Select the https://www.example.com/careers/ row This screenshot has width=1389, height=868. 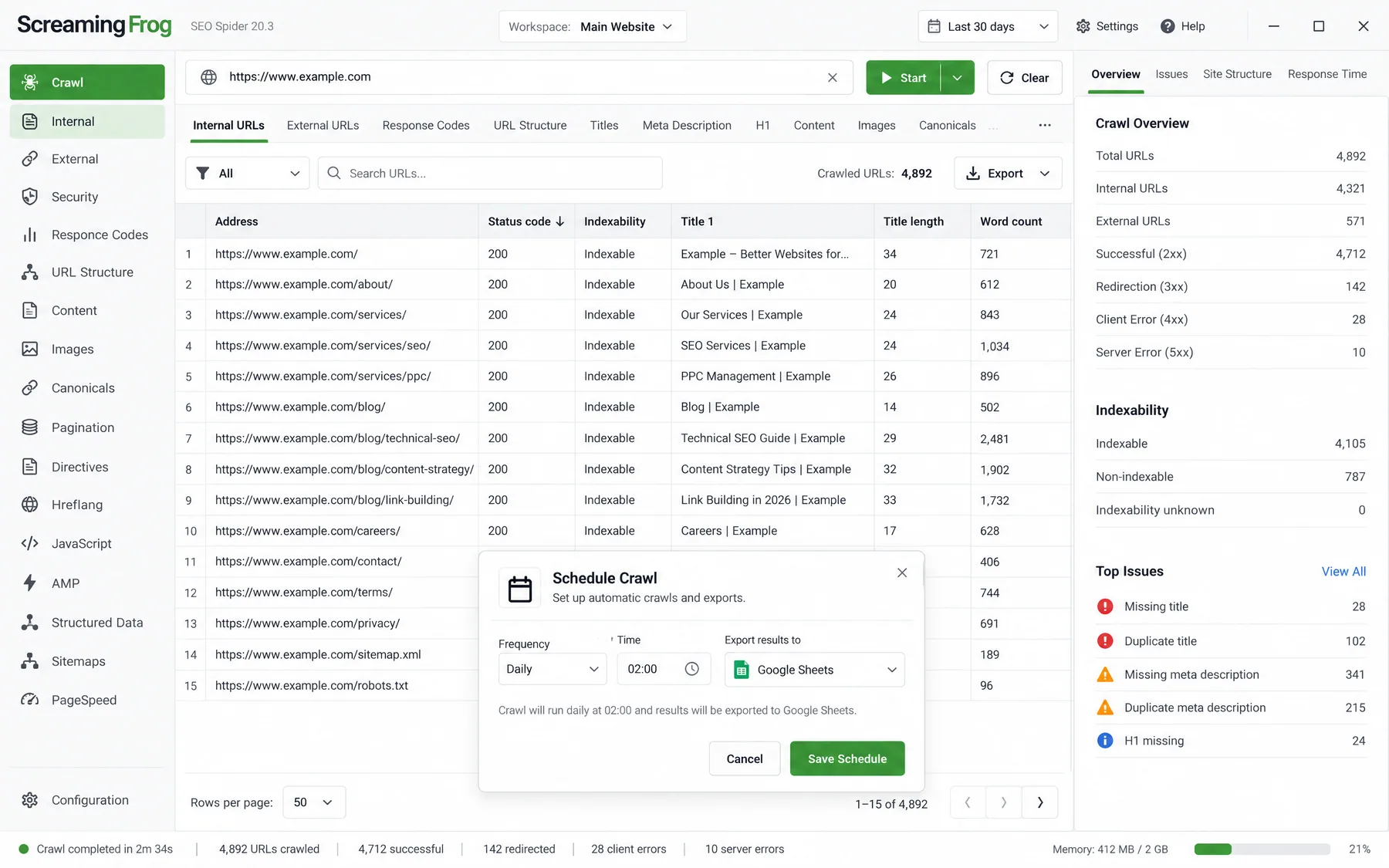pyautogui.click(x=624, y=531)
